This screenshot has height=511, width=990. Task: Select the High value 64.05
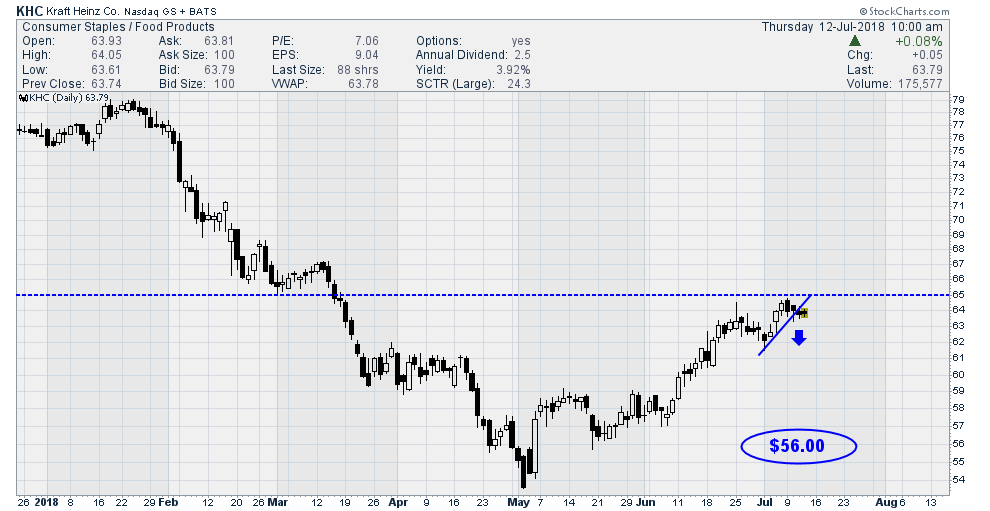106,55
